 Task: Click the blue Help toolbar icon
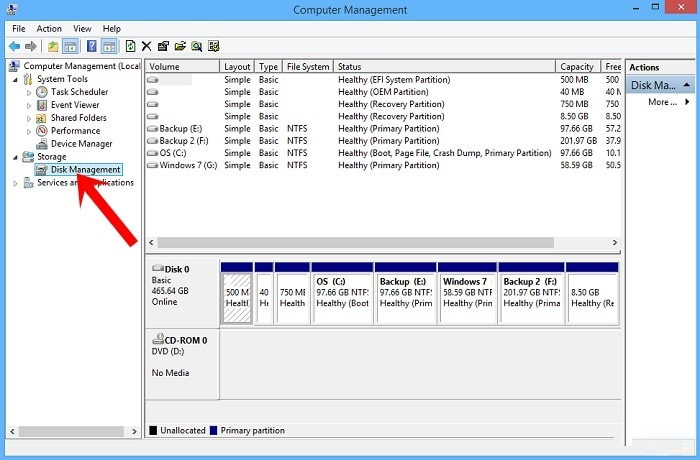91,46
